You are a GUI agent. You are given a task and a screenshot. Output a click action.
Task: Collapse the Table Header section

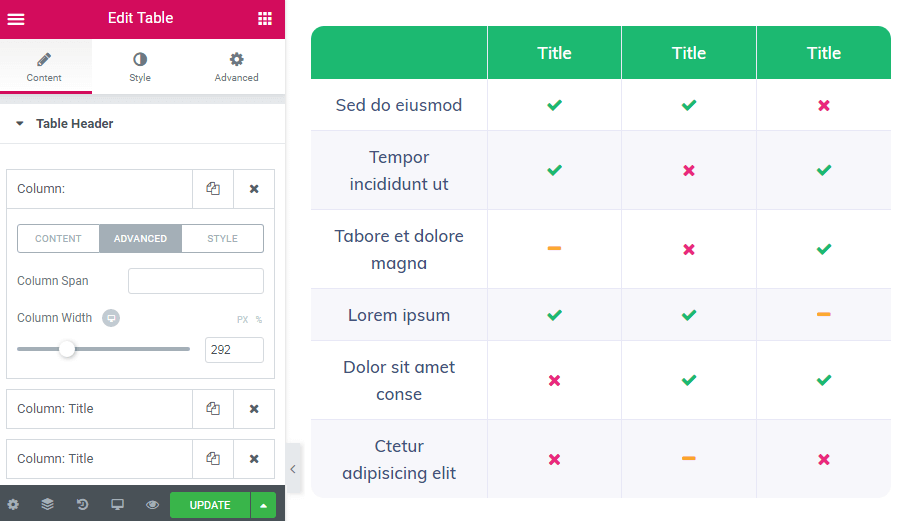(x=20, y=124)
